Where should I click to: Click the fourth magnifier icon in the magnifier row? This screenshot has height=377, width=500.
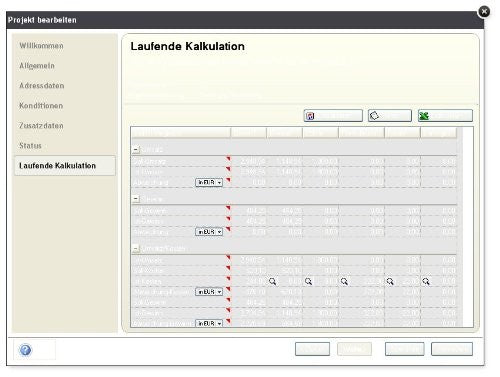tap(390, 282)
